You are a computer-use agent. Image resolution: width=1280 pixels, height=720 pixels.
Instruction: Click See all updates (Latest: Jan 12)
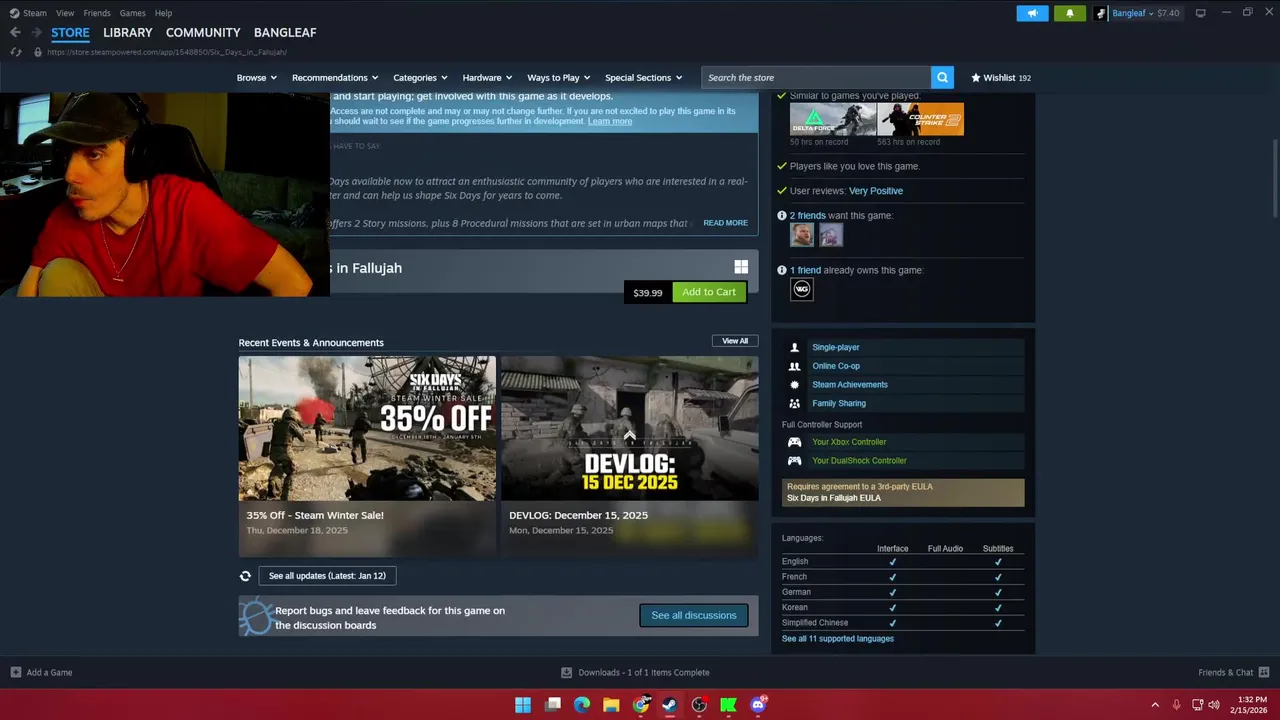click(327, 576)
